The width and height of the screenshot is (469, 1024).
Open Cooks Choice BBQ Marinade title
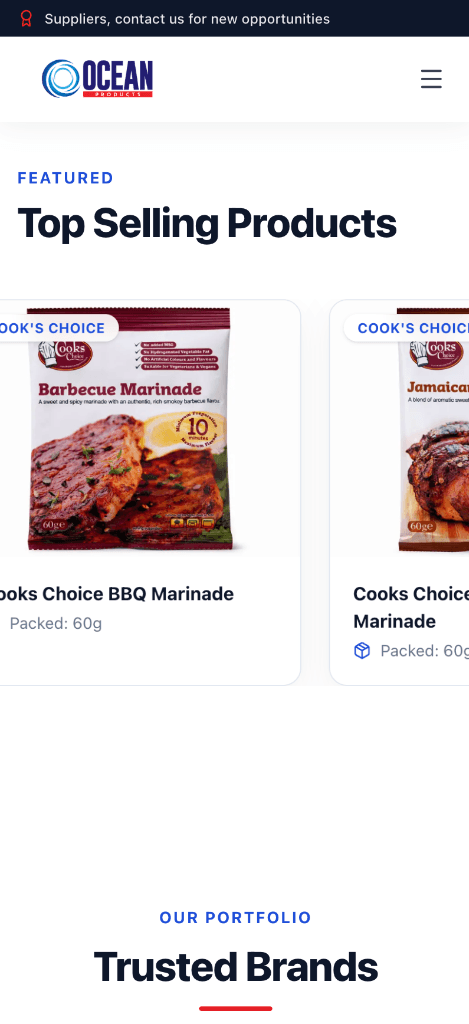(x=115, y=594)
